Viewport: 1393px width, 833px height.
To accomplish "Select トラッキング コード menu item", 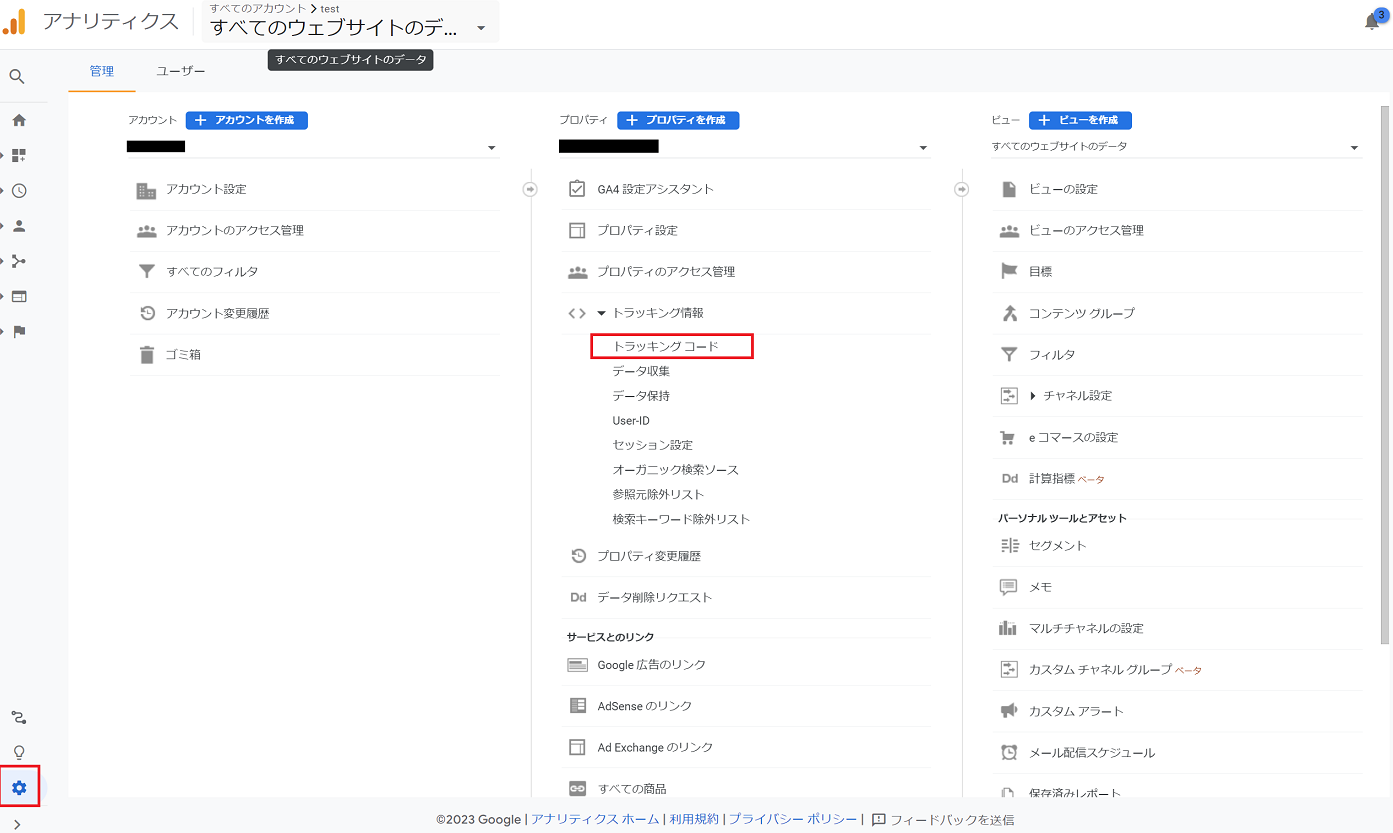I will pyautogui.click(x=666, y=346).
